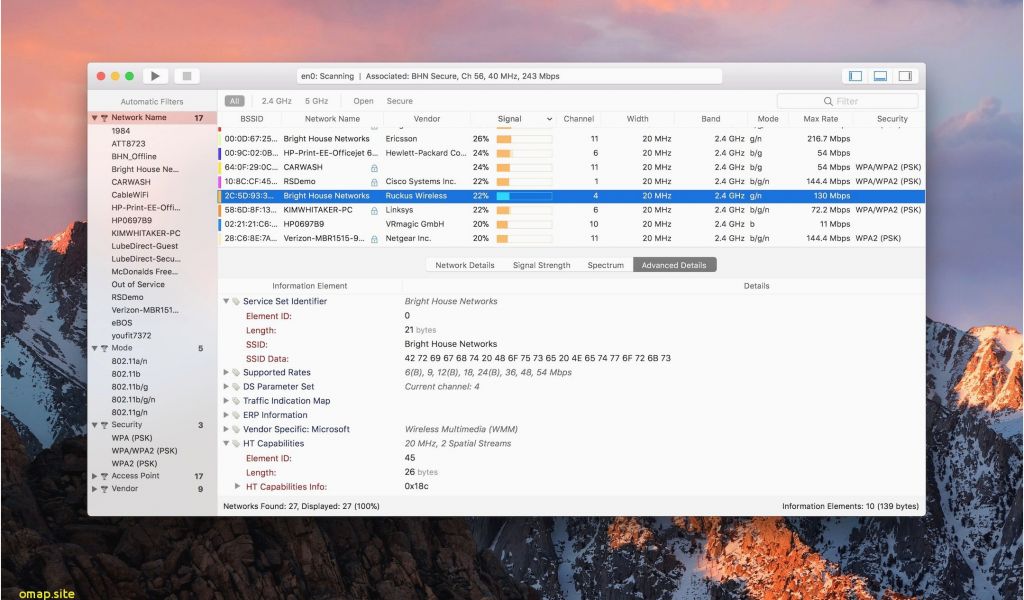The image size is (1024, 600).
Task: Select the All filter scope
Action: pos(234,101)
